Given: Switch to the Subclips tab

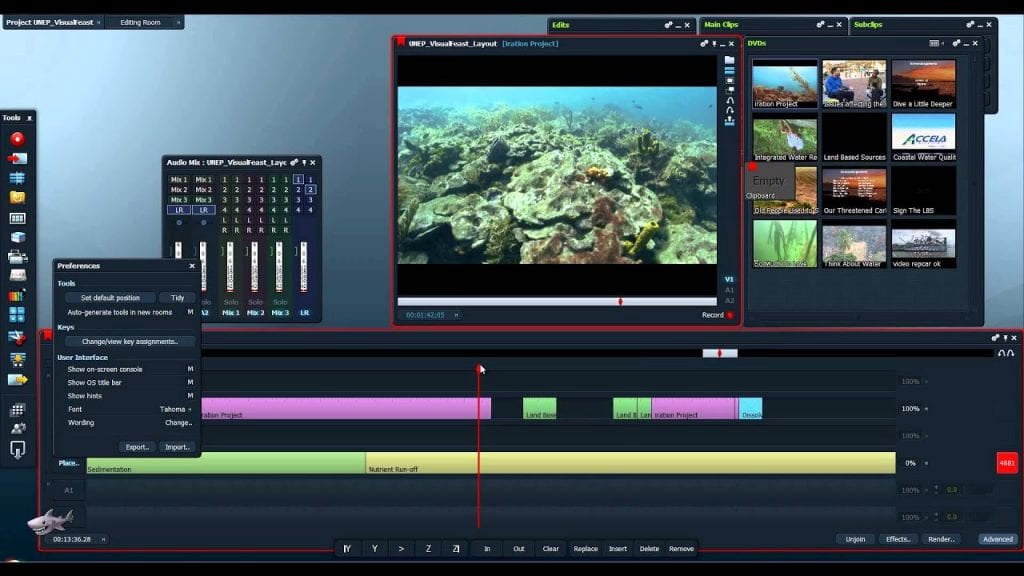Looking at the screenshot, I should [868, 25].
